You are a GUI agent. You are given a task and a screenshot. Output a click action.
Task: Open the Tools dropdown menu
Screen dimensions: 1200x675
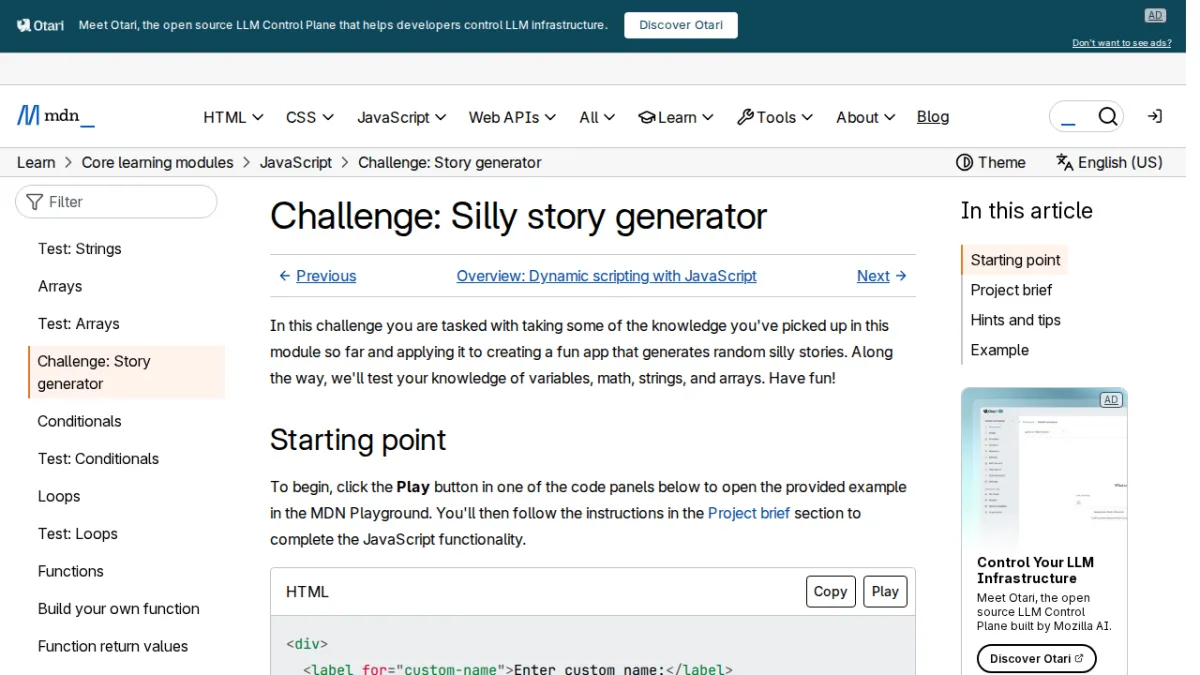click(775, 117)
